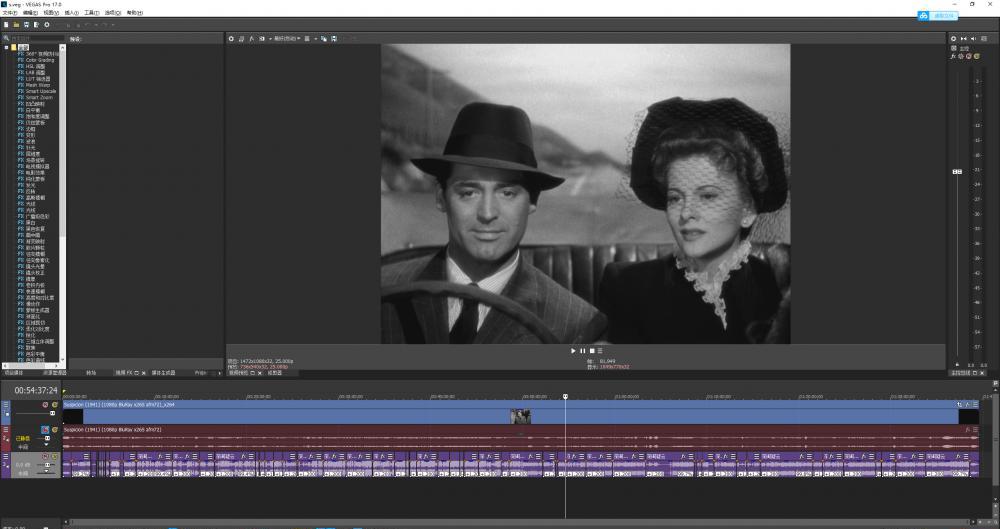Open the Insert menu
Image resolution: width=1000 pixels, height=529 pixels.
(71, 13)
